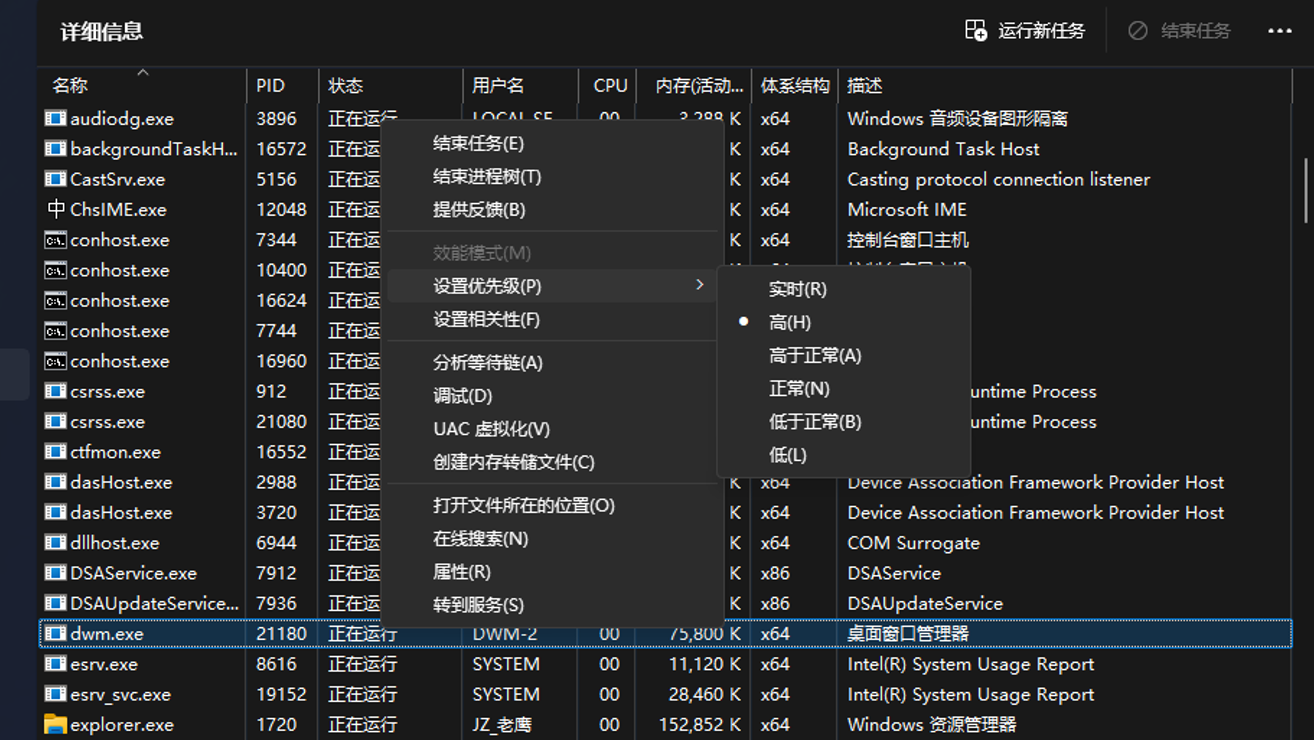Click the sort arrow on the 名称 column

[x=141, y=74]
